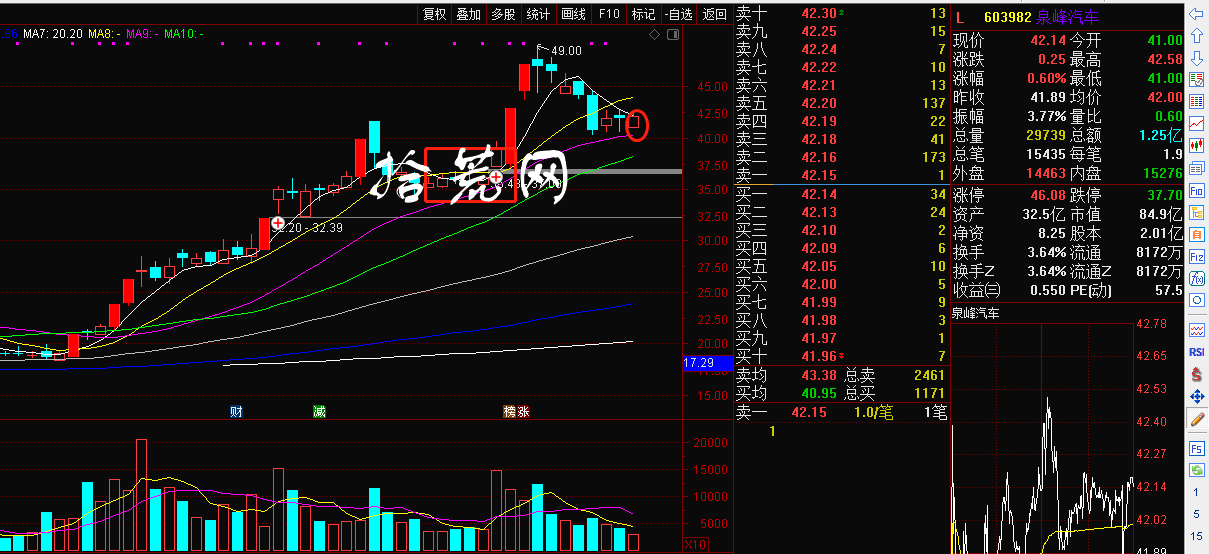Click the L marker beside stock code

pos(961,17)
